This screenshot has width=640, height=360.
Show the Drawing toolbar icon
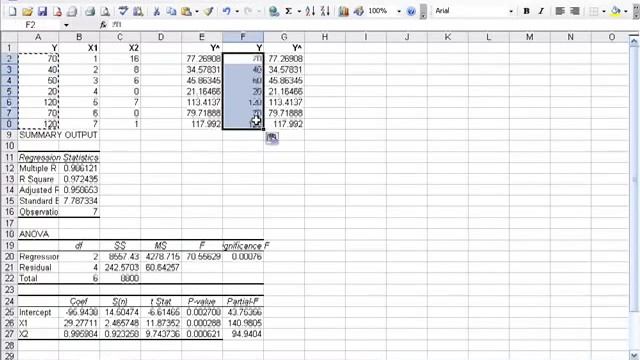pos(359,11)
